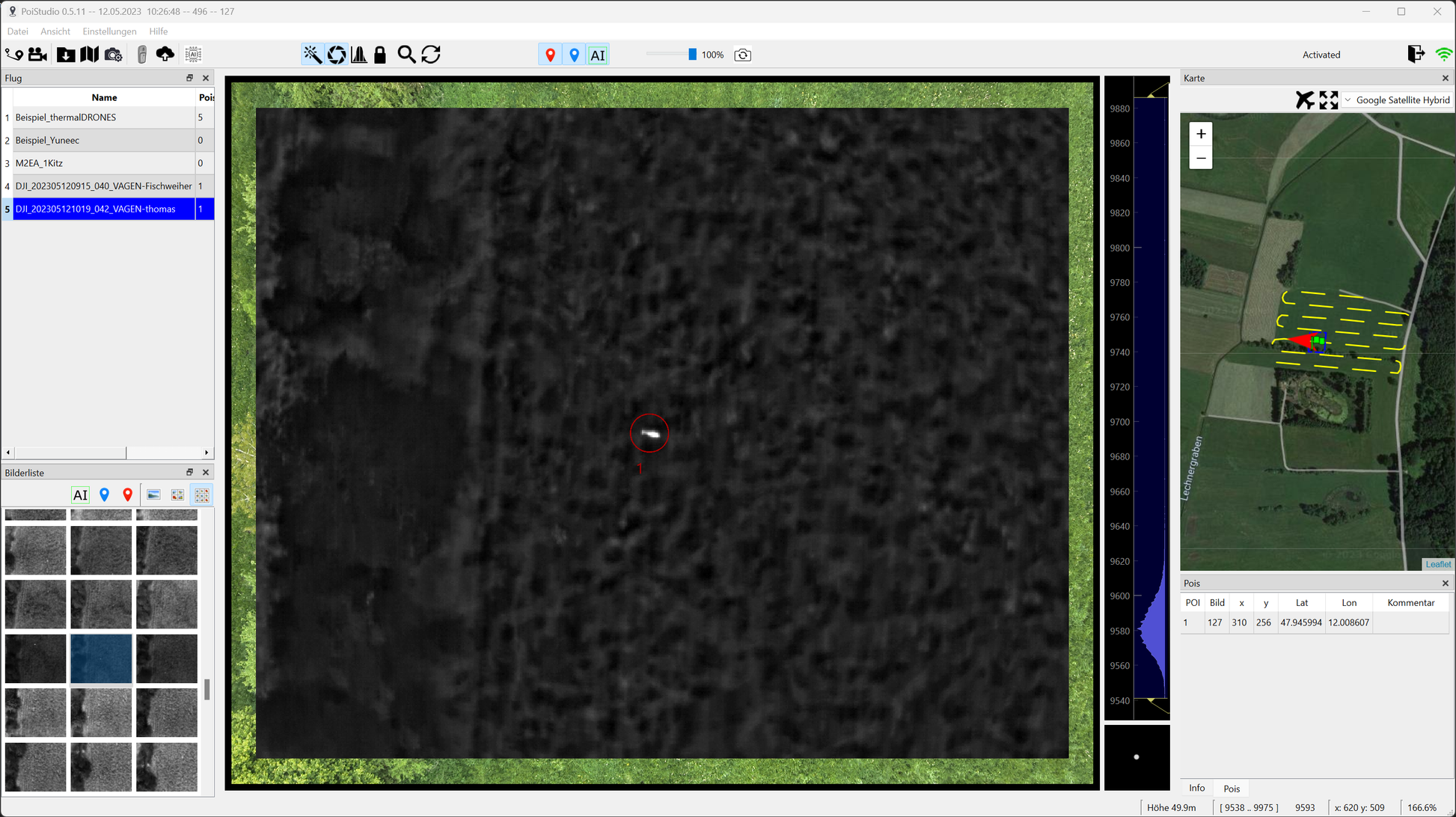Switch to the Info tab

click(1196, 789)
